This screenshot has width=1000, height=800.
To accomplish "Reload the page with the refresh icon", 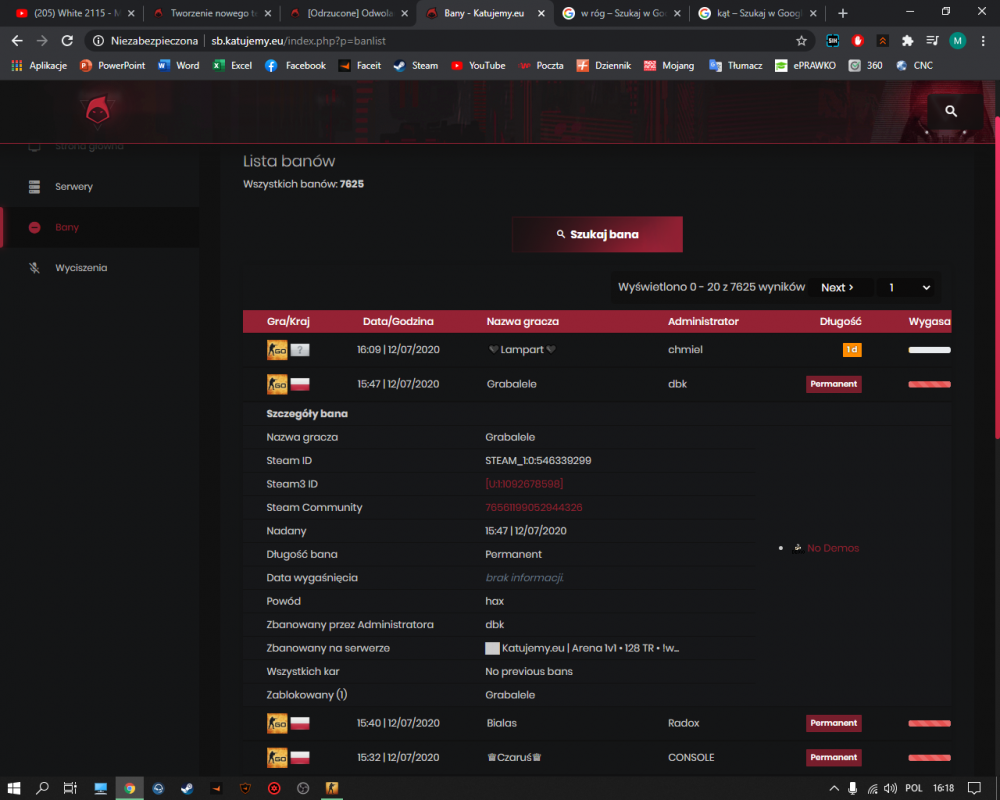I will (67, 41).
